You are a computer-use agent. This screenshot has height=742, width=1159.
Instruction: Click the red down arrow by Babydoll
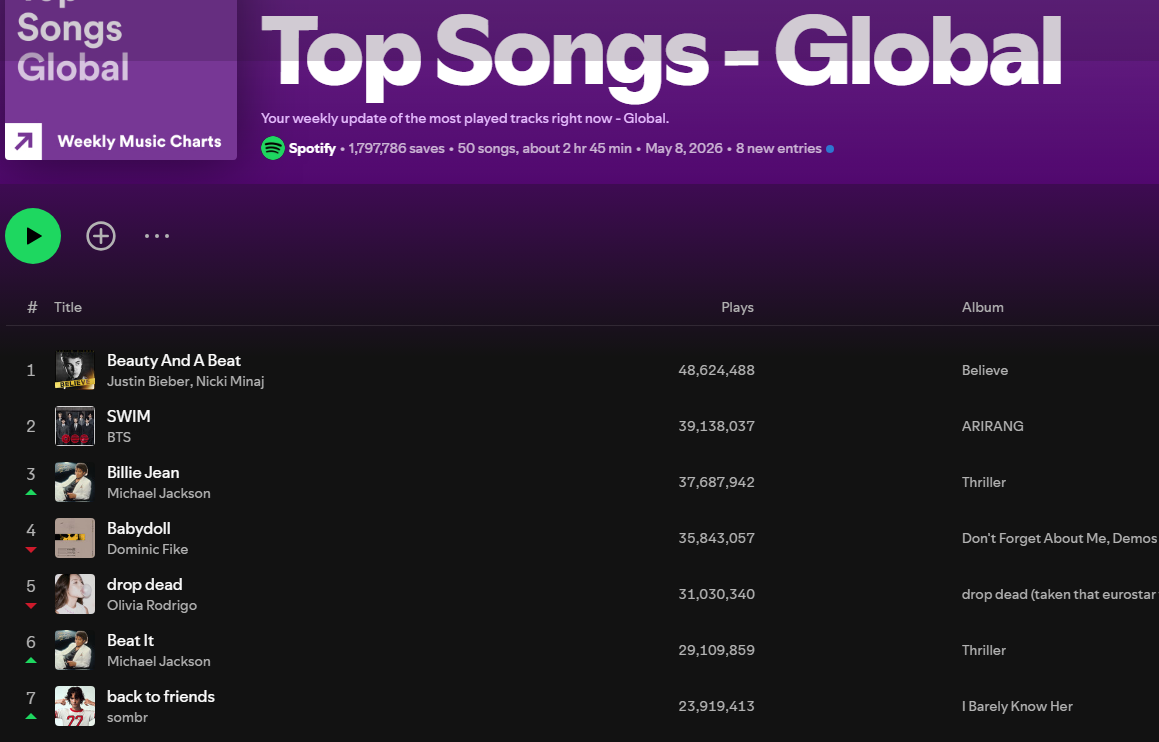pyautogui.click(x=31, y=550)
